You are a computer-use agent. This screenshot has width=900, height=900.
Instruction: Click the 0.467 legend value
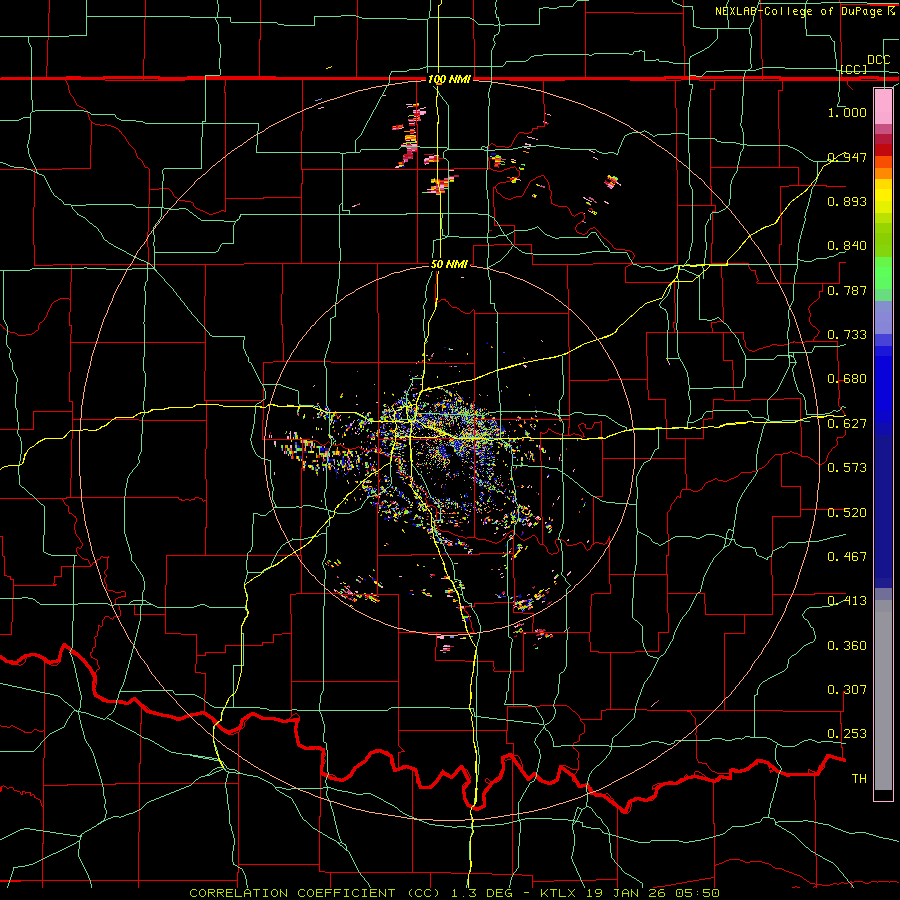pyautogui.click(x=847, y=557)
